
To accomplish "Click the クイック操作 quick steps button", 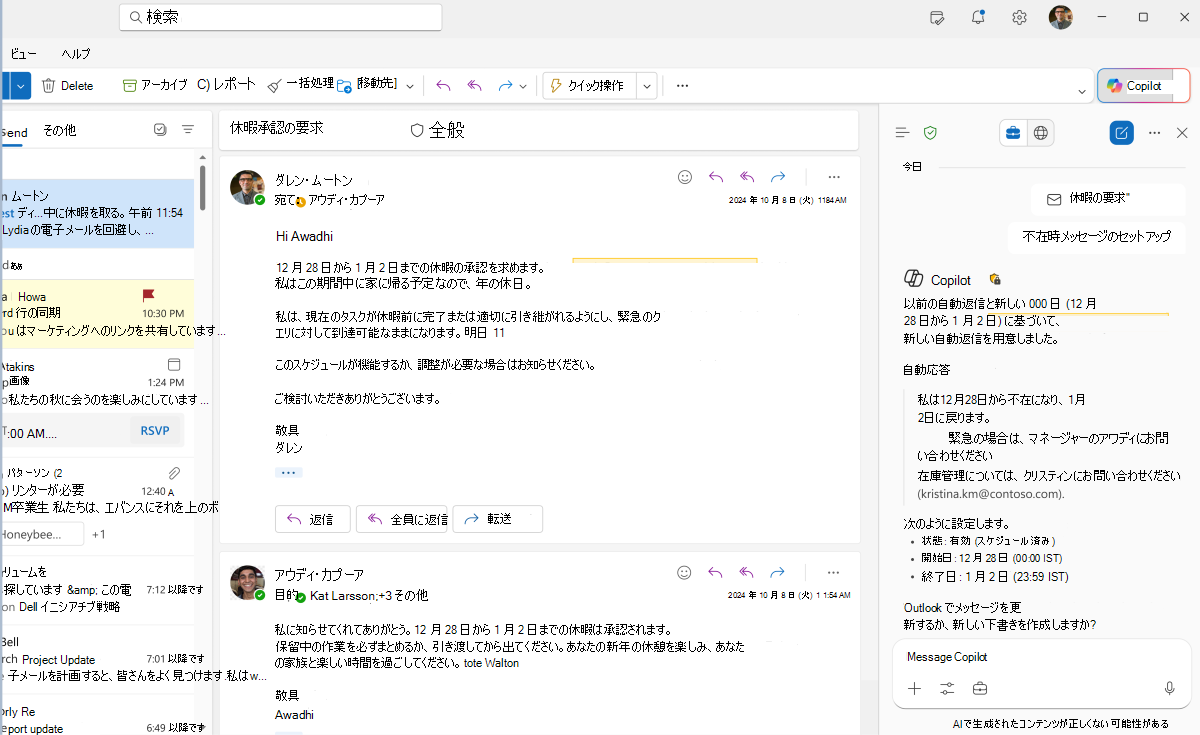I will click(589, 86).
